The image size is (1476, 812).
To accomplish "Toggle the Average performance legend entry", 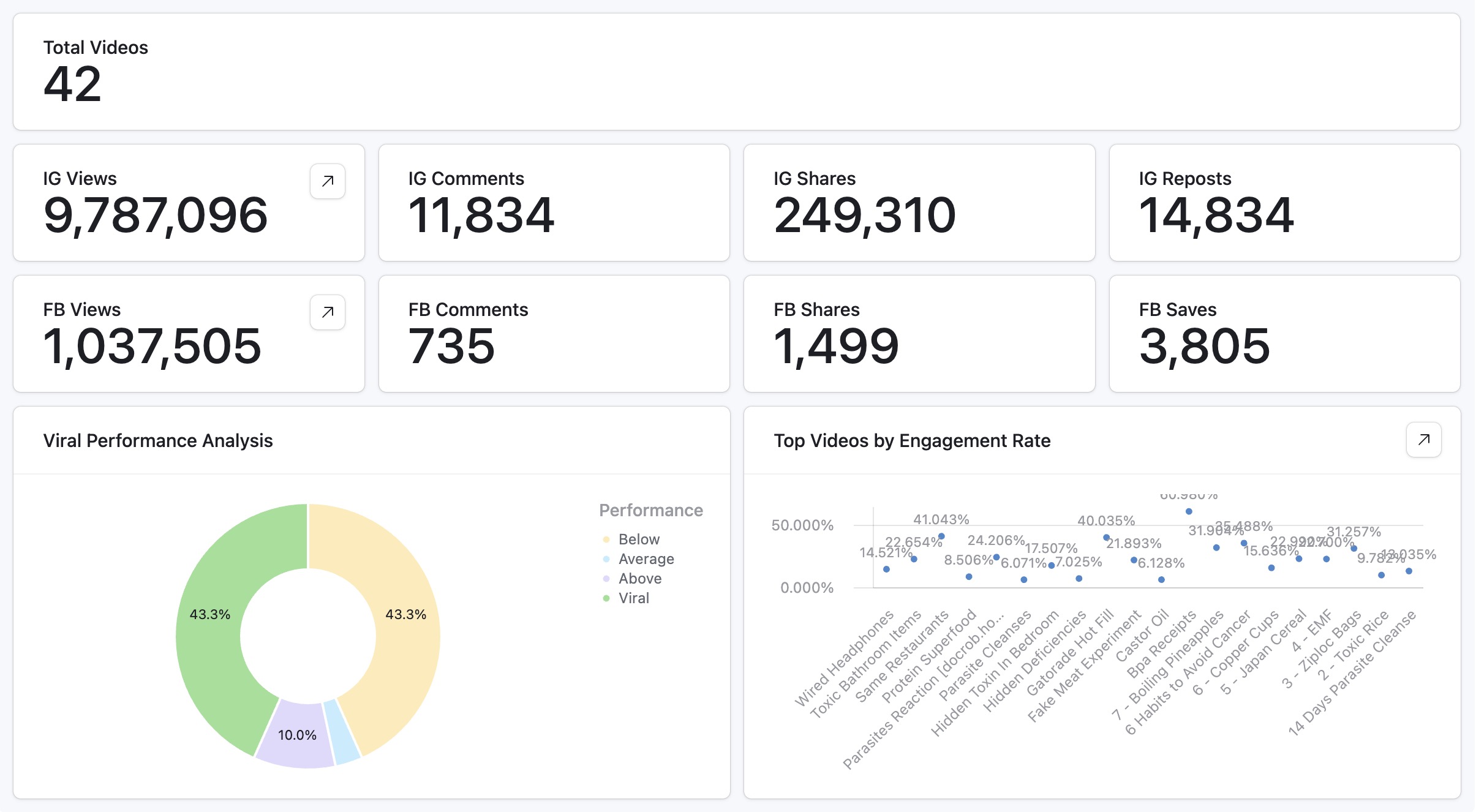I will click(644, 558).
